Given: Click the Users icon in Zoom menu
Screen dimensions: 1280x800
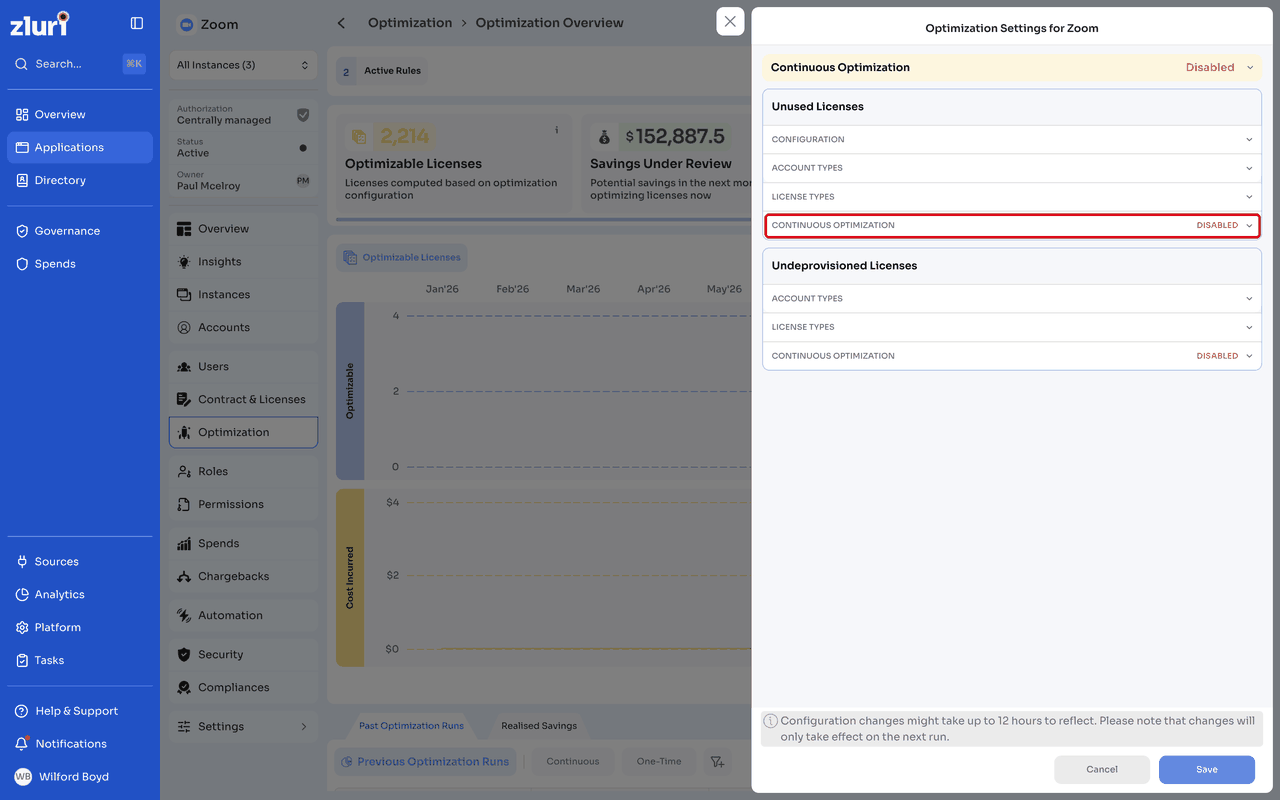Looking at the screenshot, I should tap(184, 367).
